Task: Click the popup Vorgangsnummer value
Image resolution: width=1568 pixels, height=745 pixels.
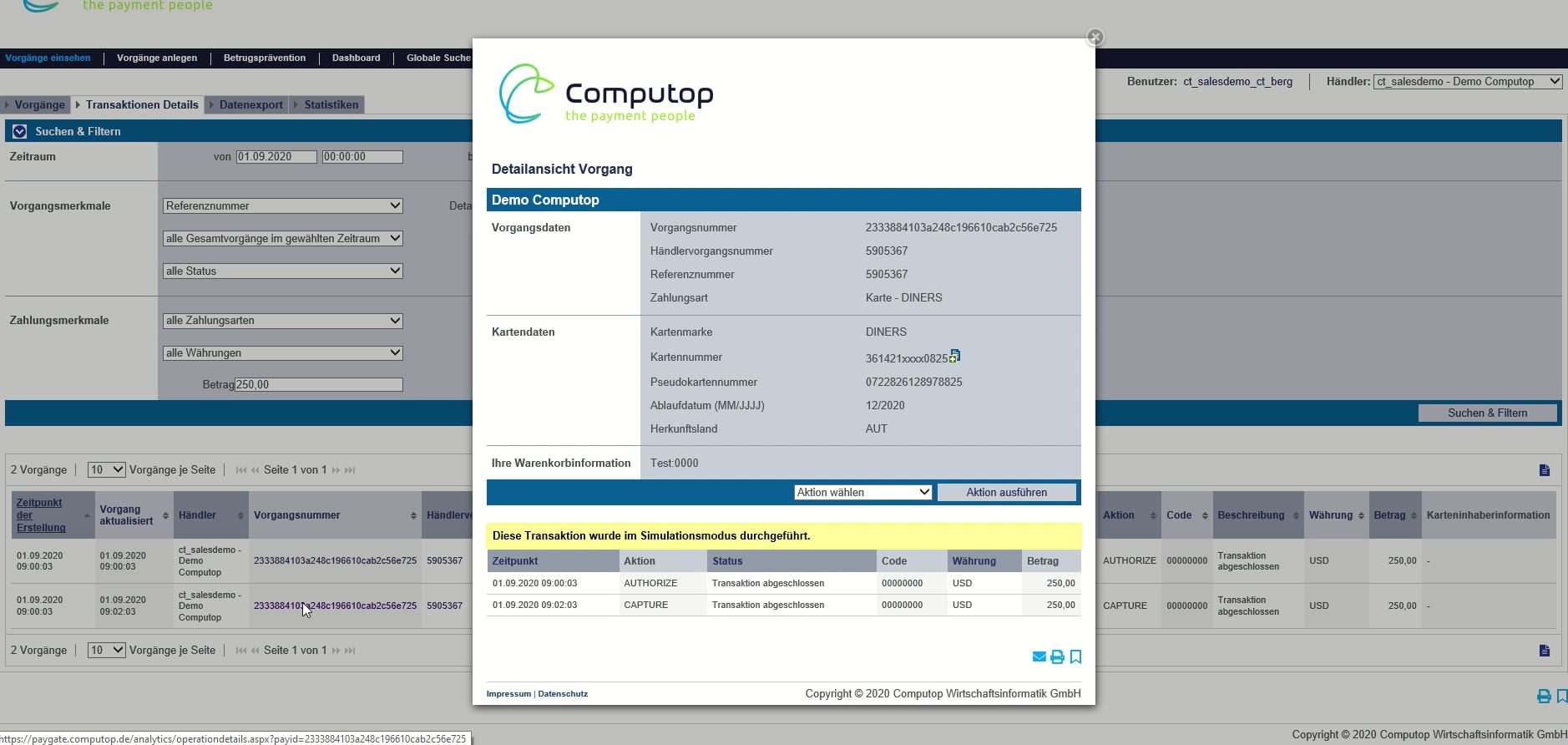Action: pyautogui.click(x=961, y=227)
